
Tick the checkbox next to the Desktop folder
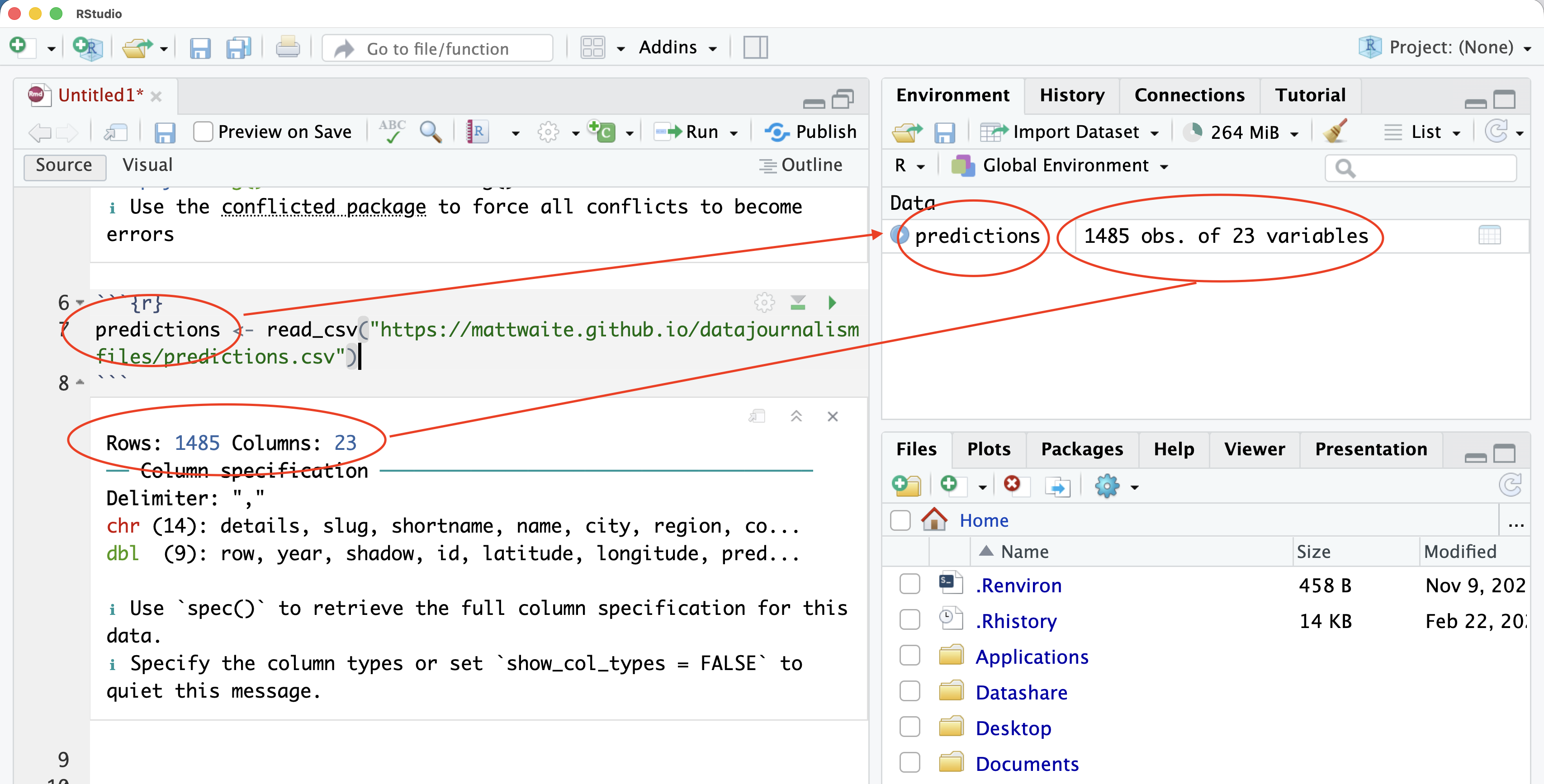(x=909, y=727)
